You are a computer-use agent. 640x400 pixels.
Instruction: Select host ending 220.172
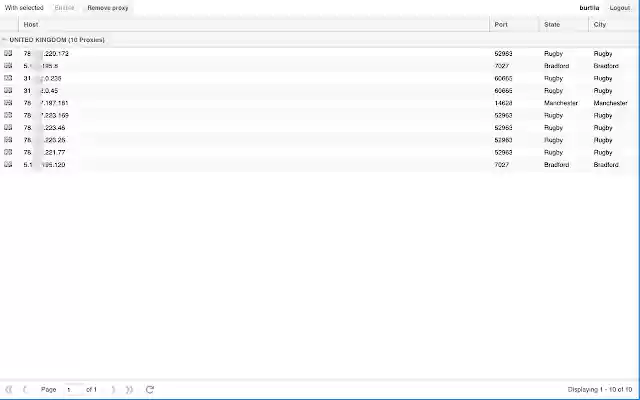(x=46, y=53)
